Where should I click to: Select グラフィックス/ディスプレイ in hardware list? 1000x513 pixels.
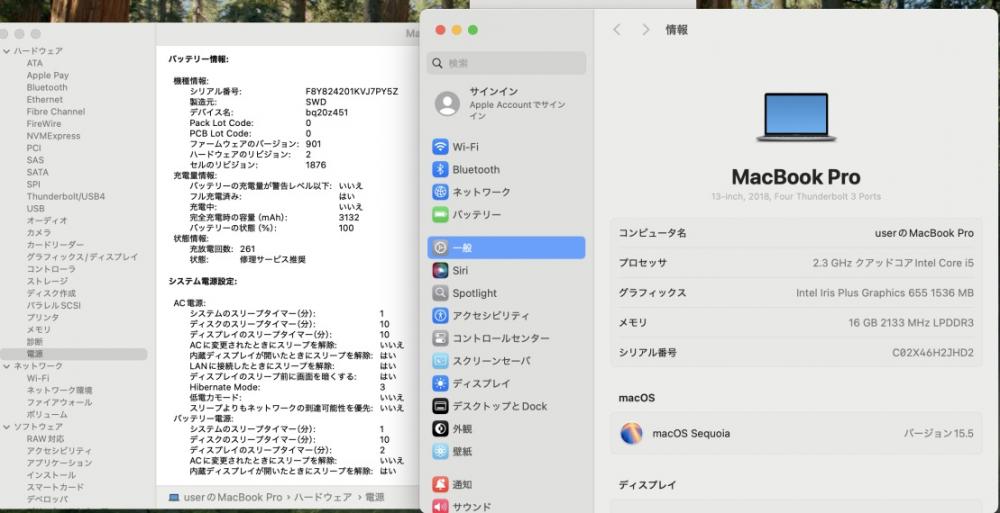pyautogui.click(x=82, y=257)
